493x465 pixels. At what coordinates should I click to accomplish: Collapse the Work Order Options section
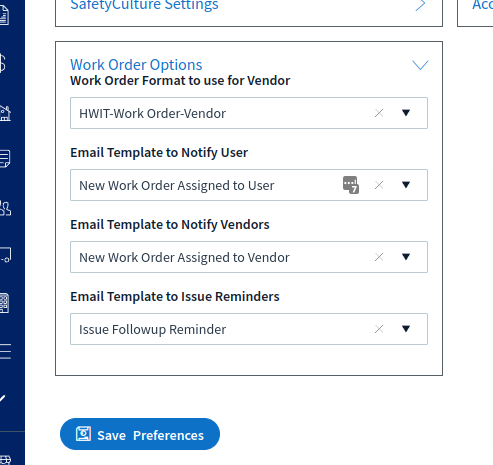click(x=420, y=65)
